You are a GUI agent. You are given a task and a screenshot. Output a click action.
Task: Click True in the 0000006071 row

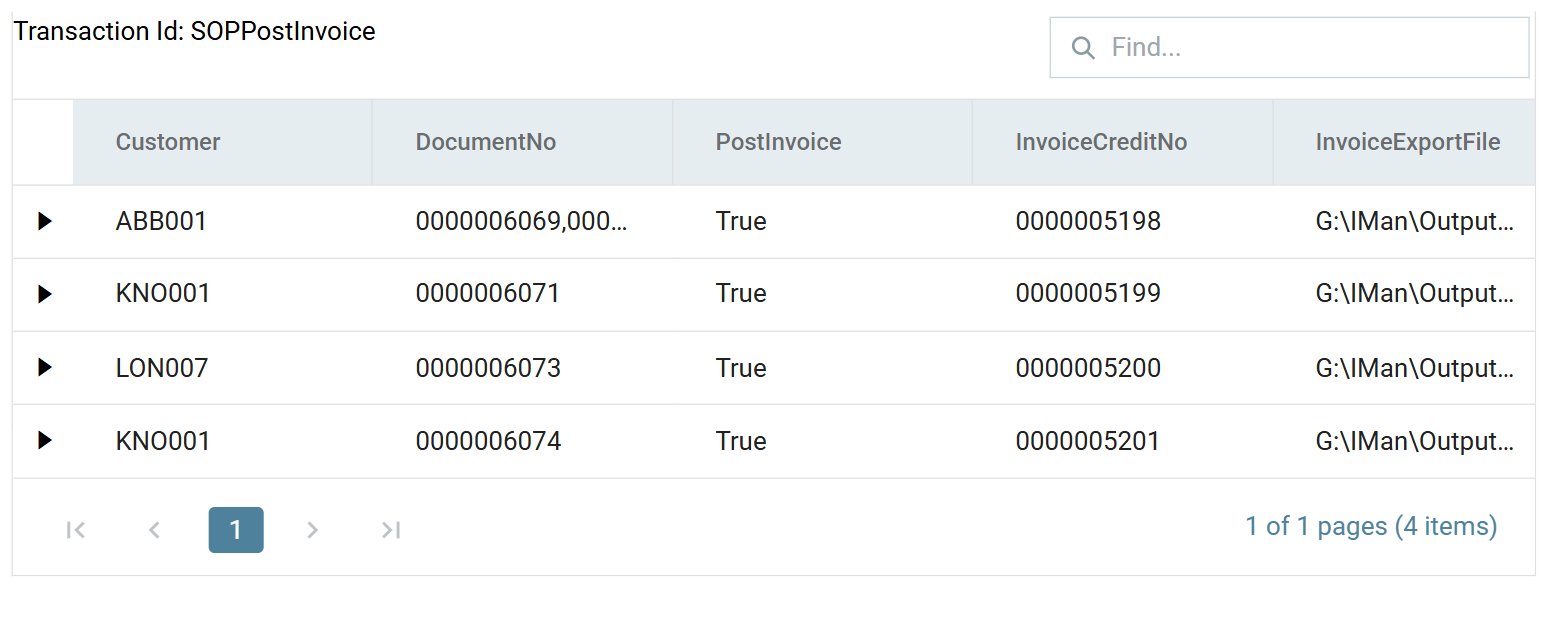741,294
